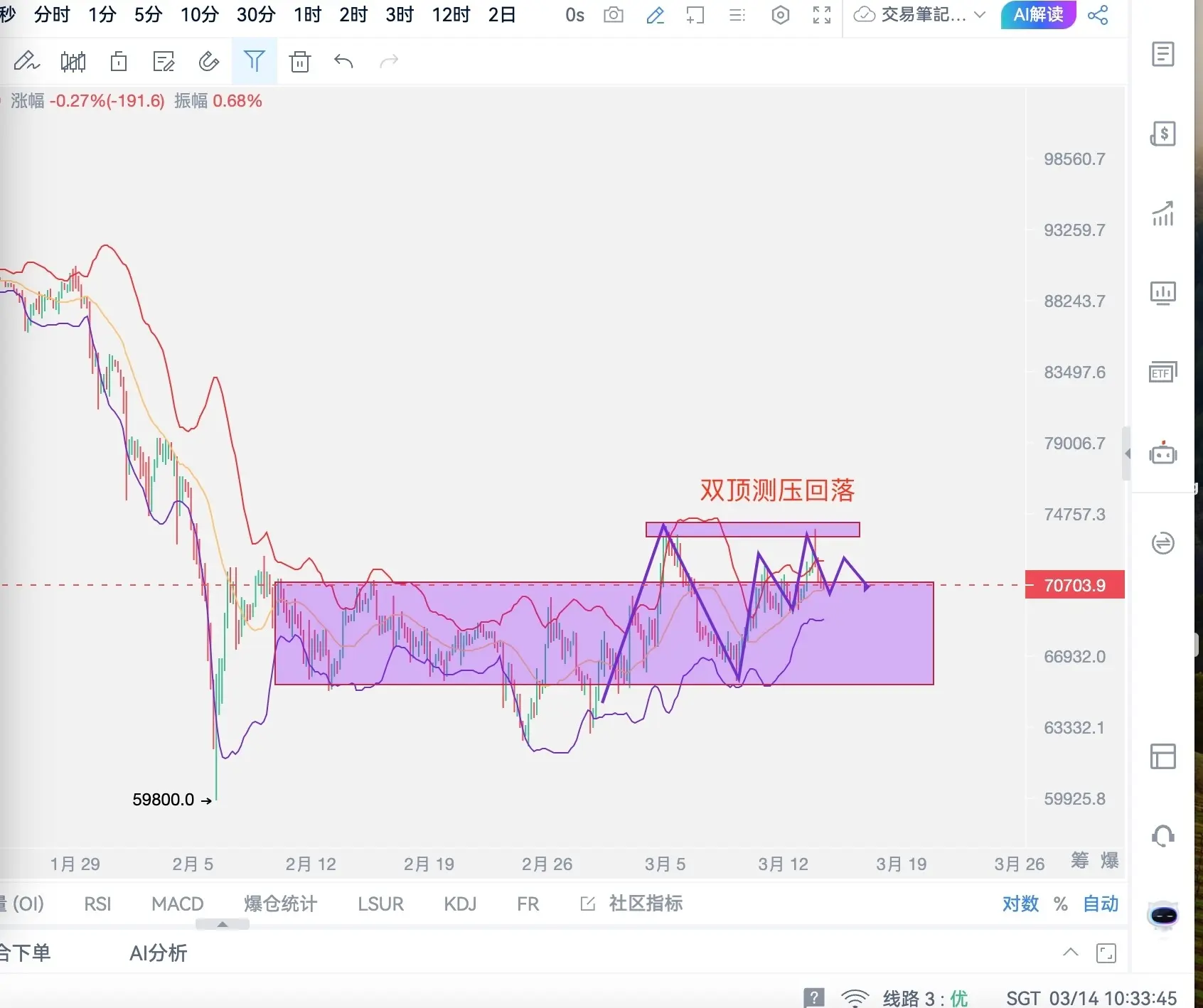Enable 自动 auto scale
The height and width of the screenshot is (1008, 1203).
(1101, 904)
